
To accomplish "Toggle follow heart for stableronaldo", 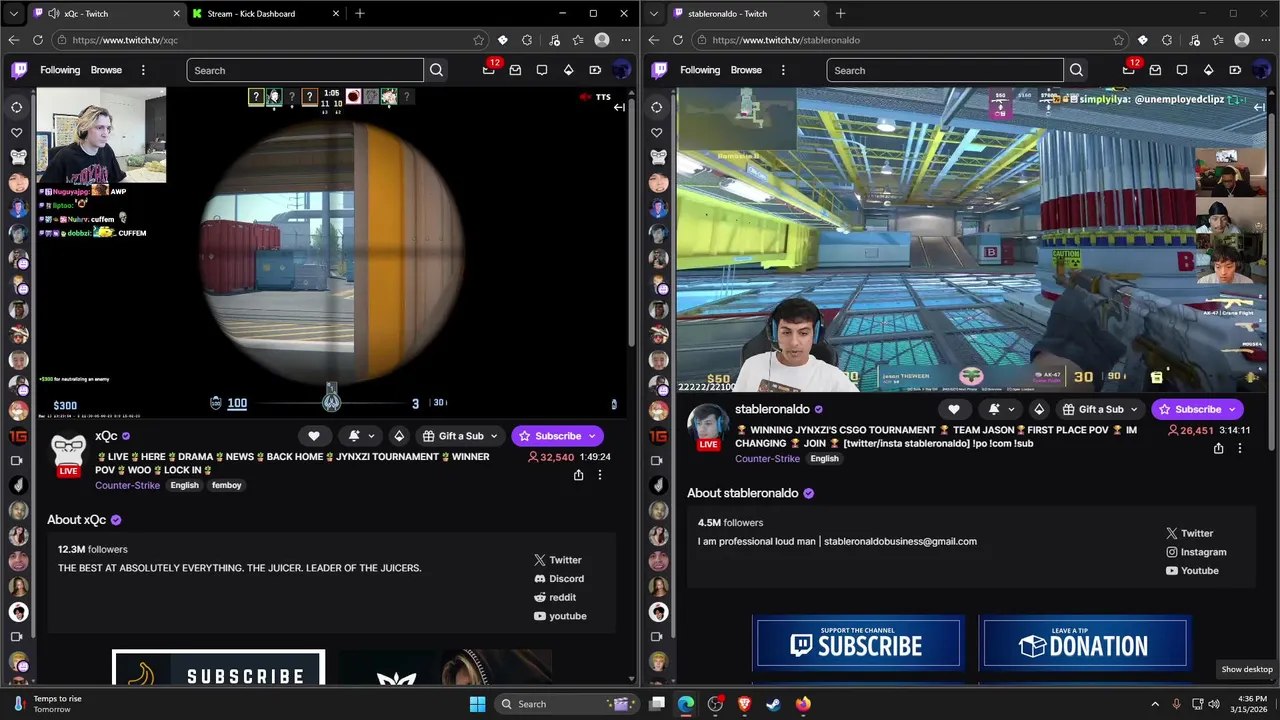I will (x=954, y=409).
